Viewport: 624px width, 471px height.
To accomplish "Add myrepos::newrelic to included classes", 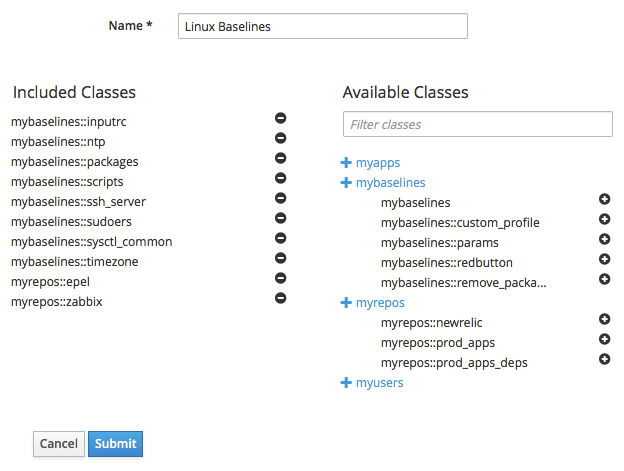I will coord(604,319).
